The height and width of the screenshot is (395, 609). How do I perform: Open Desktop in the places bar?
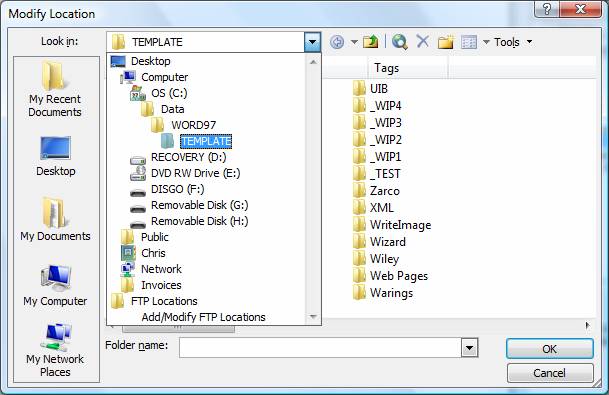56,157
